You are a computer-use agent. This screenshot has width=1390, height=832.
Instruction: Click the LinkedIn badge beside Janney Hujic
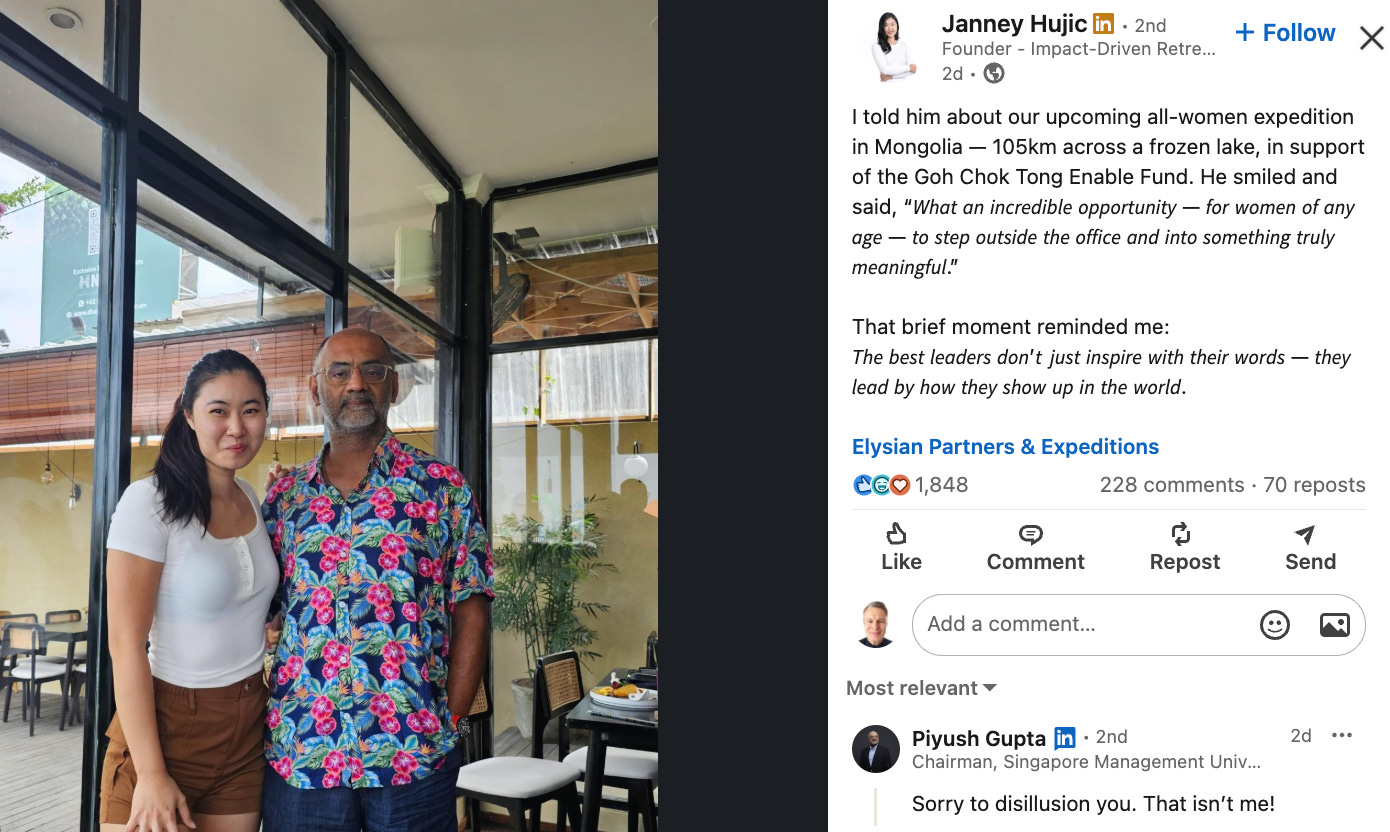click(x=1103, y=25)
